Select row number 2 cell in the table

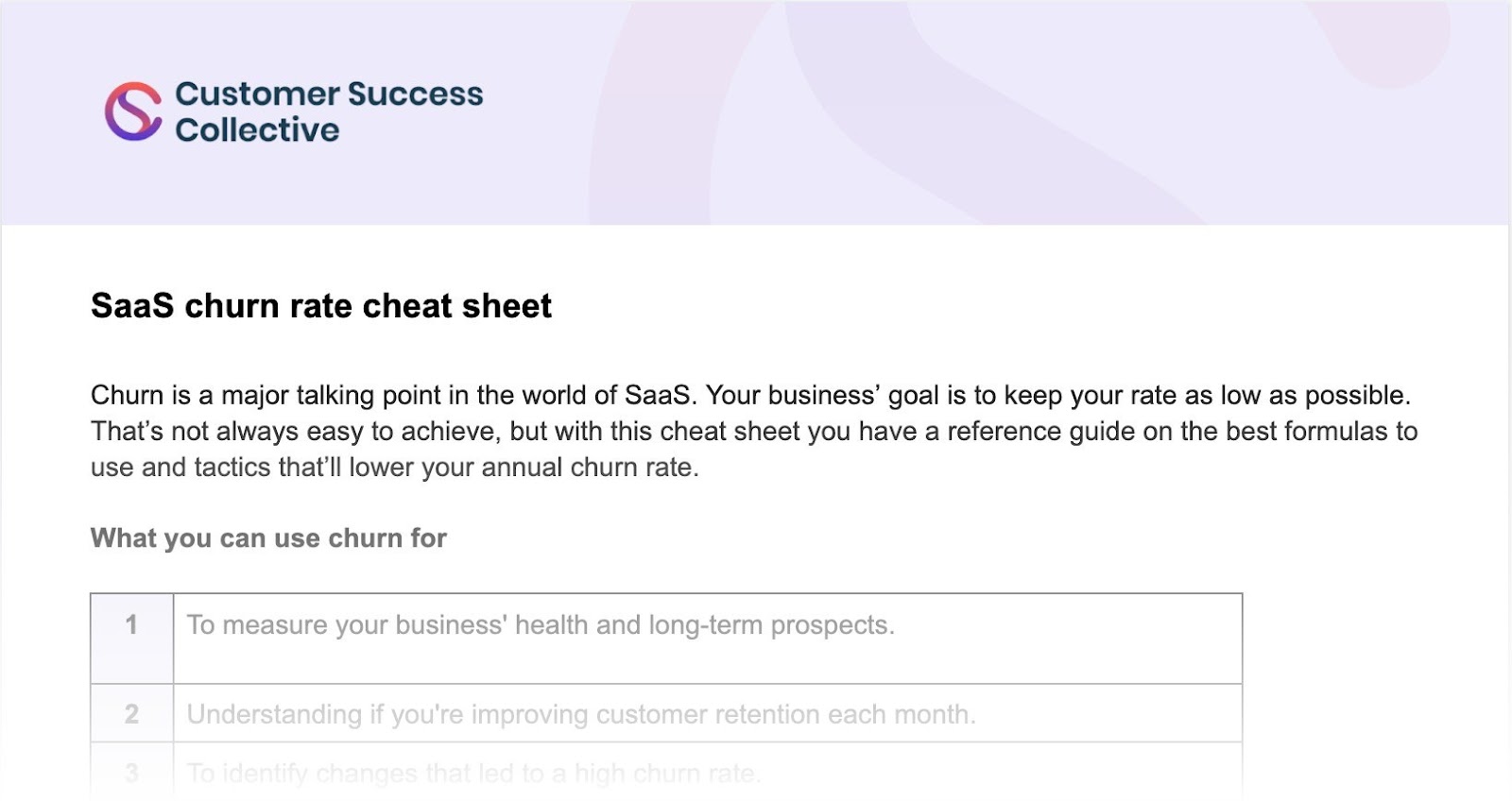(x=131, y=714)
